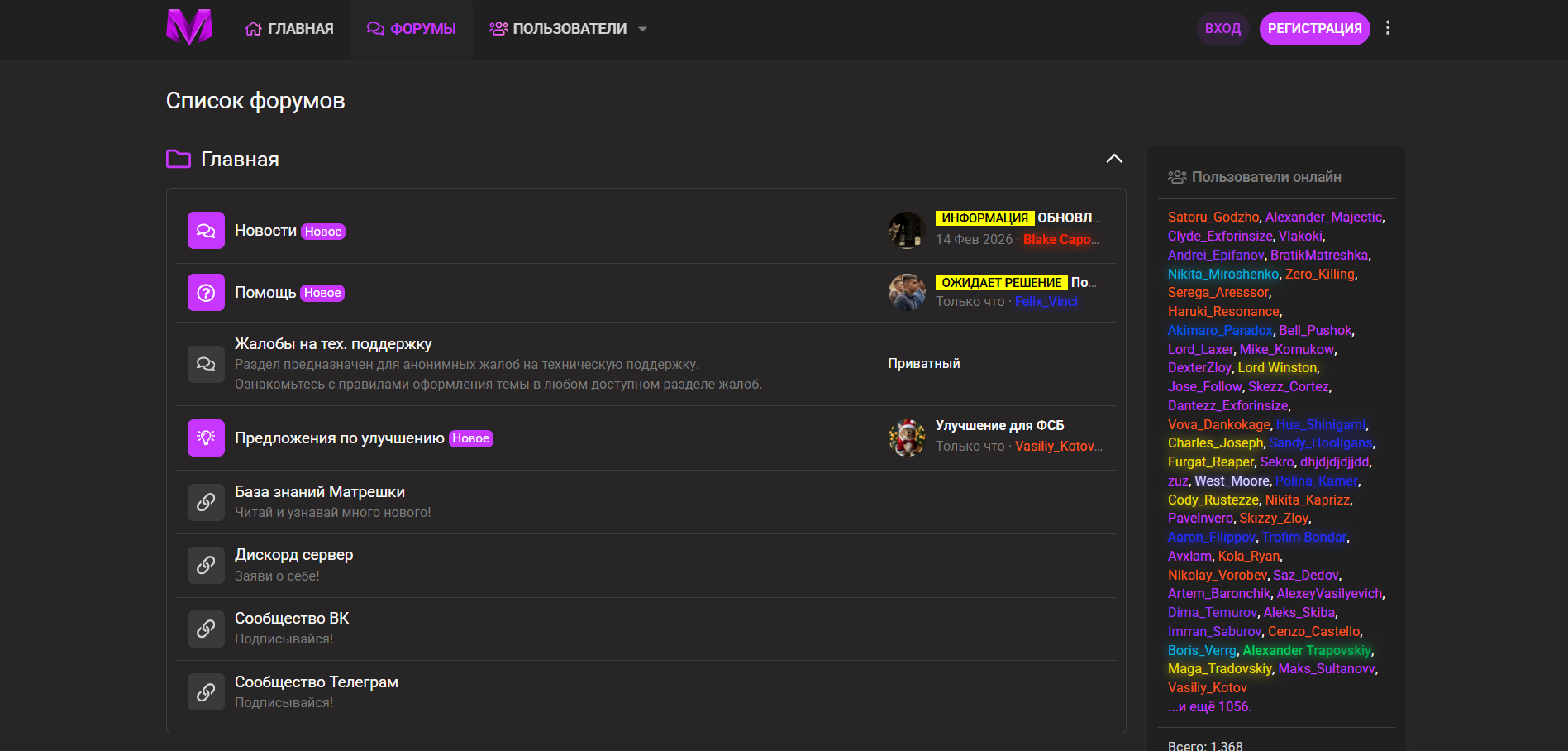Click the Дискорд сервер link icon
This screenshot has height=751, width=1568.
(x=206, y=565)
